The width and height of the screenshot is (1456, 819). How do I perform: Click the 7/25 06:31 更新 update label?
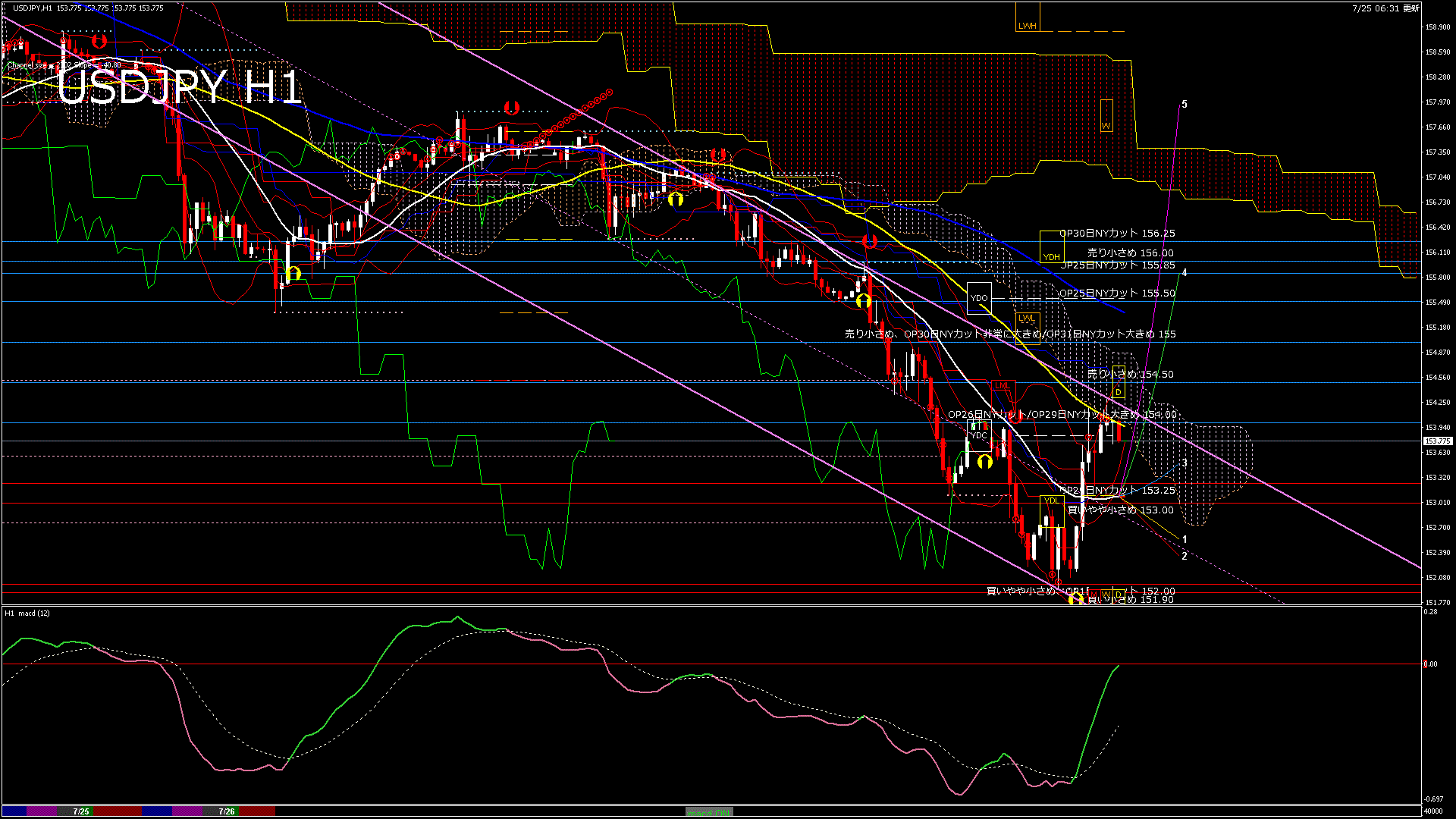click(1385, 8)
